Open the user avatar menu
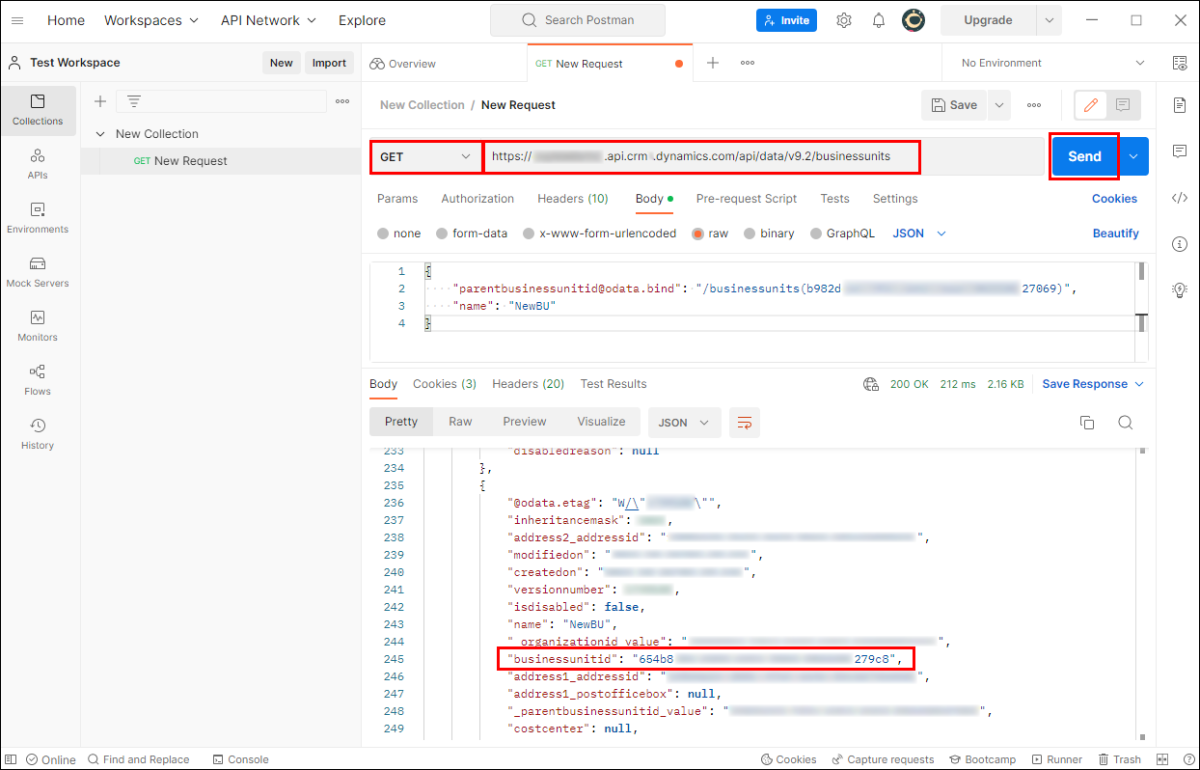This screenshot has width=1200, height=770. pyautogui.click(x=912, y=20)
